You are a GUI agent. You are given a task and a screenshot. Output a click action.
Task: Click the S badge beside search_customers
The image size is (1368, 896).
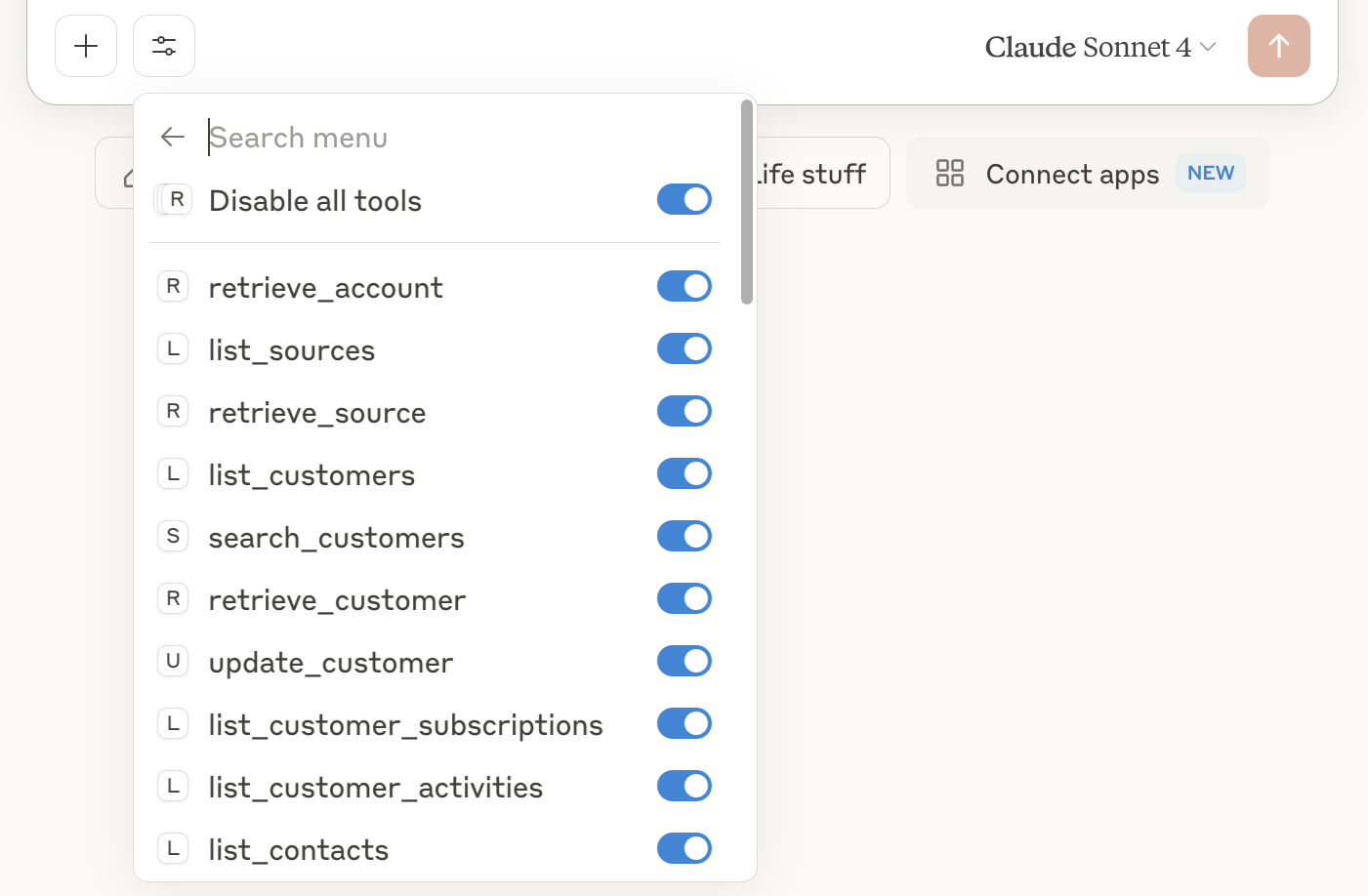[x=173, y=536]
